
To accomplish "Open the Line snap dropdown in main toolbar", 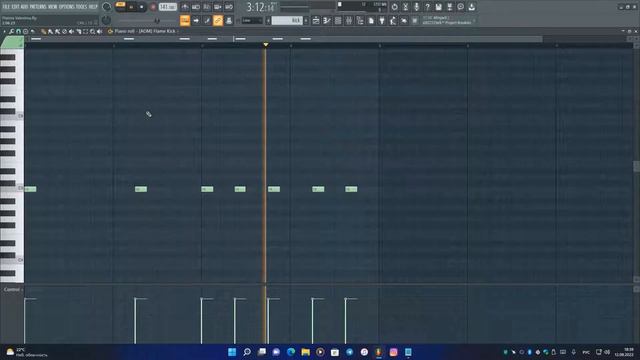I will (252, 20).
